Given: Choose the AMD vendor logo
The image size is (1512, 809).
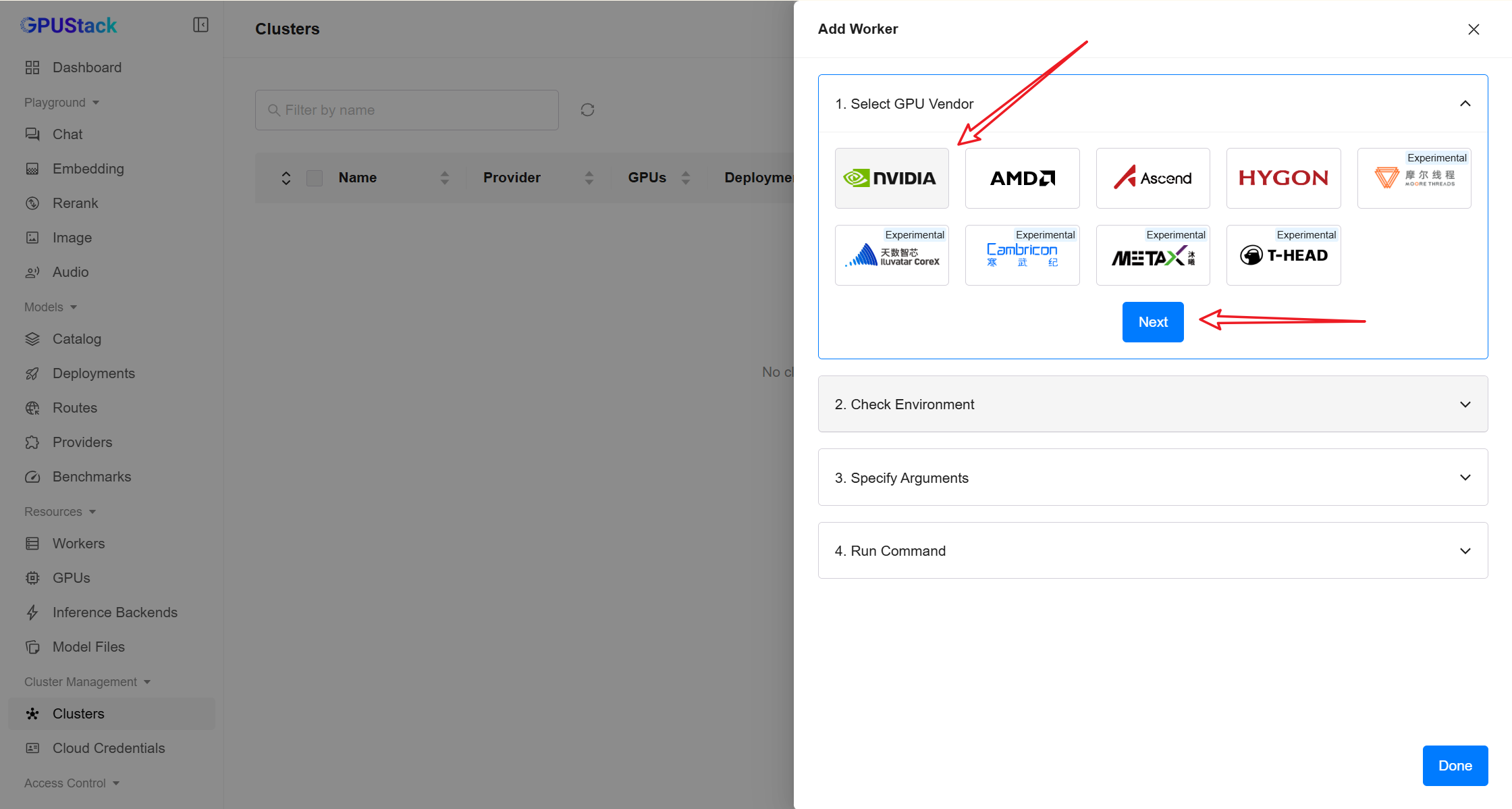Looking at the screenshot, I should click(x=1022, y=178).
